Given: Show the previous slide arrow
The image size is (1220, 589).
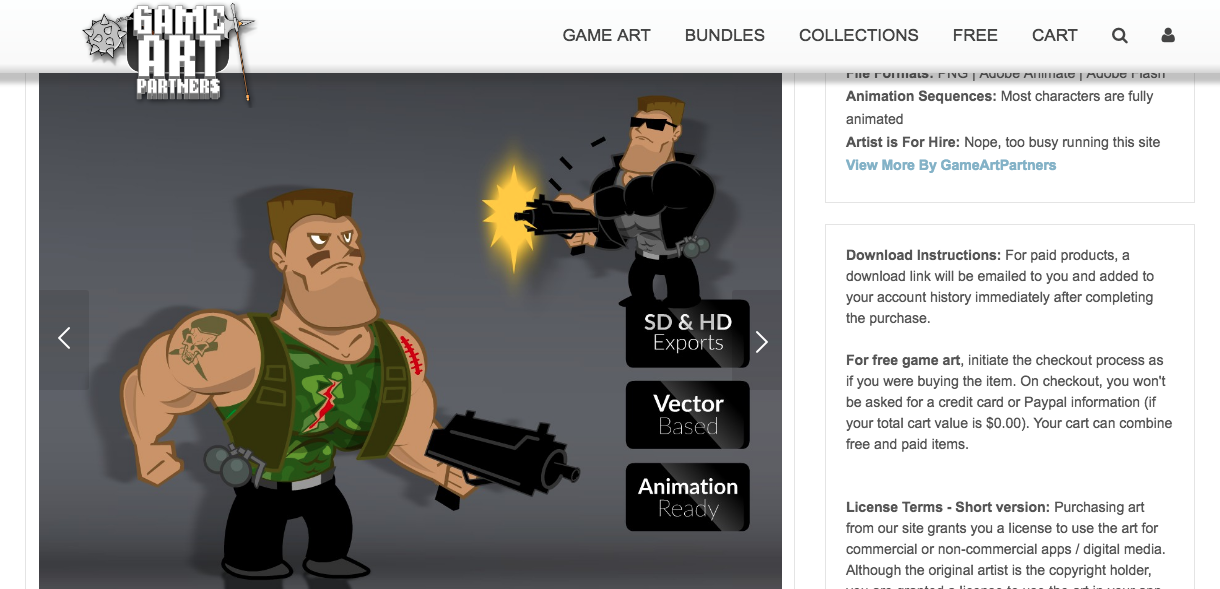Looking at the screenshot, I should pyautogui.click(x=64, y=339).
